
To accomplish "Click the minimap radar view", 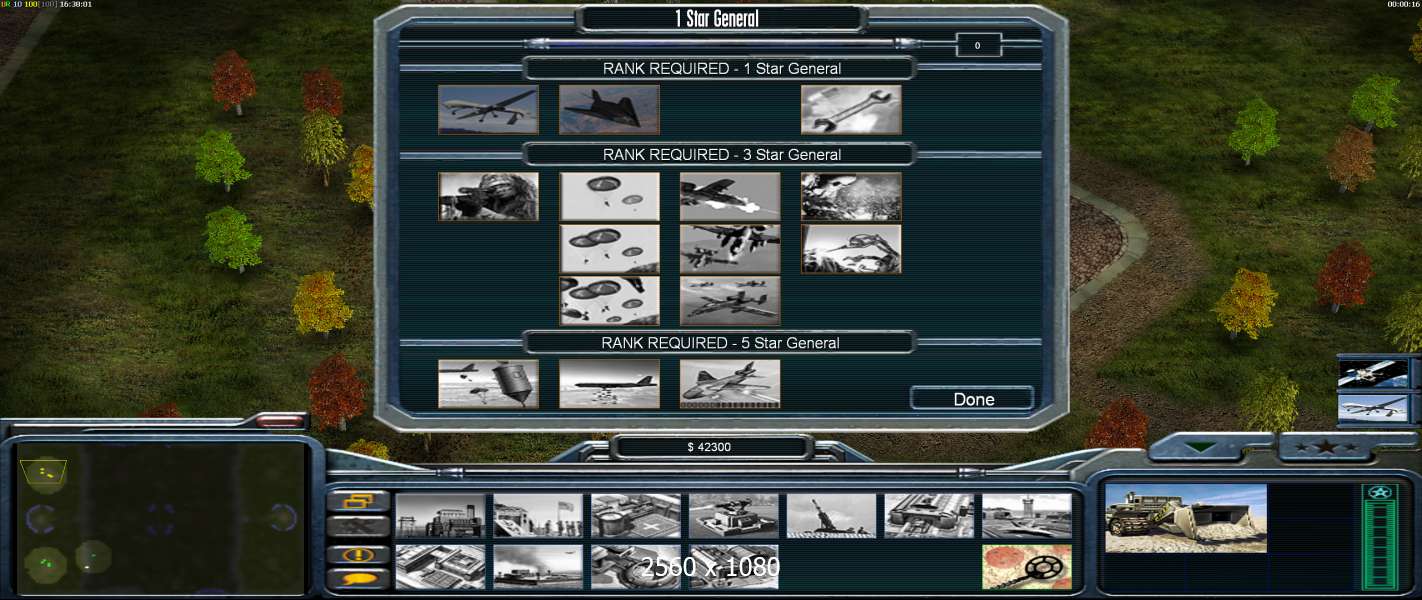I will point(162,518).
